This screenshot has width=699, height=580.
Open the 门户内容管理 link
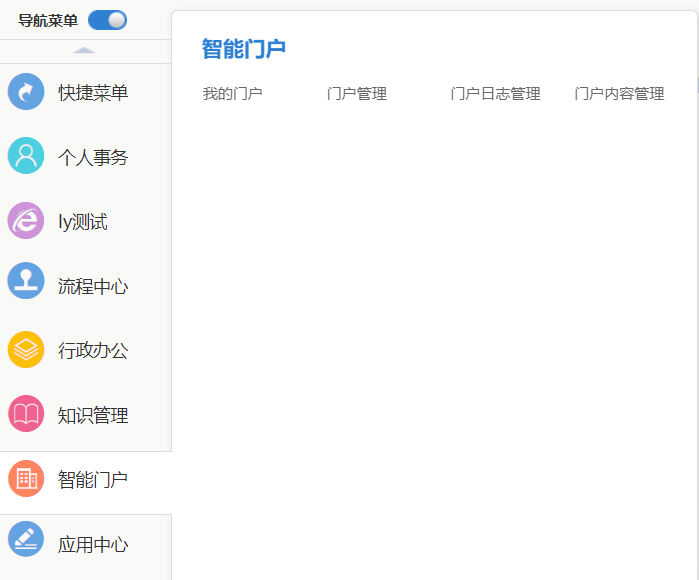click(x=619, y=94)
